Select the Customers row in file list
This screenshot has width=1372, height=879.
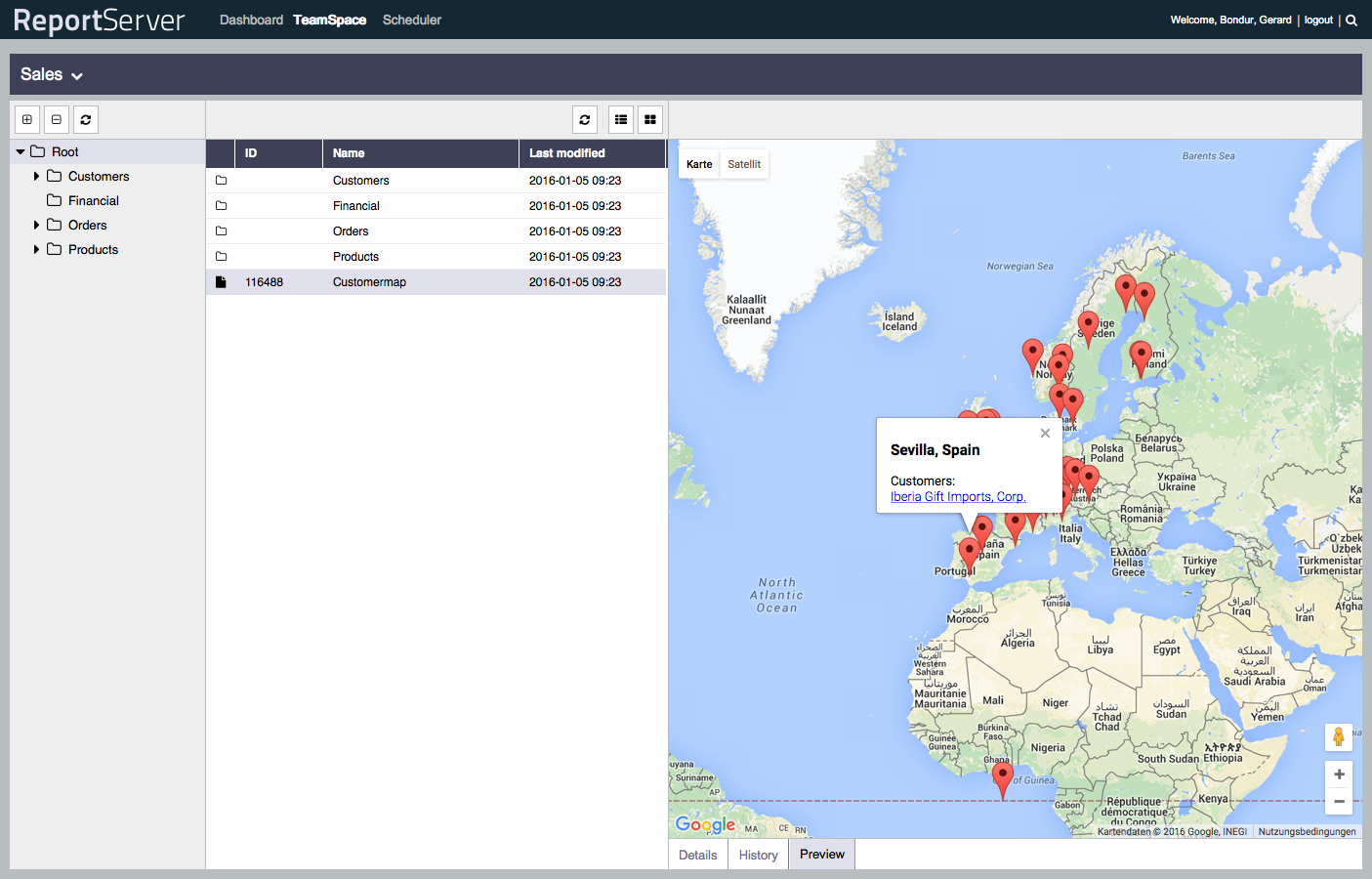pyautogui.click(x=436, y=181)
